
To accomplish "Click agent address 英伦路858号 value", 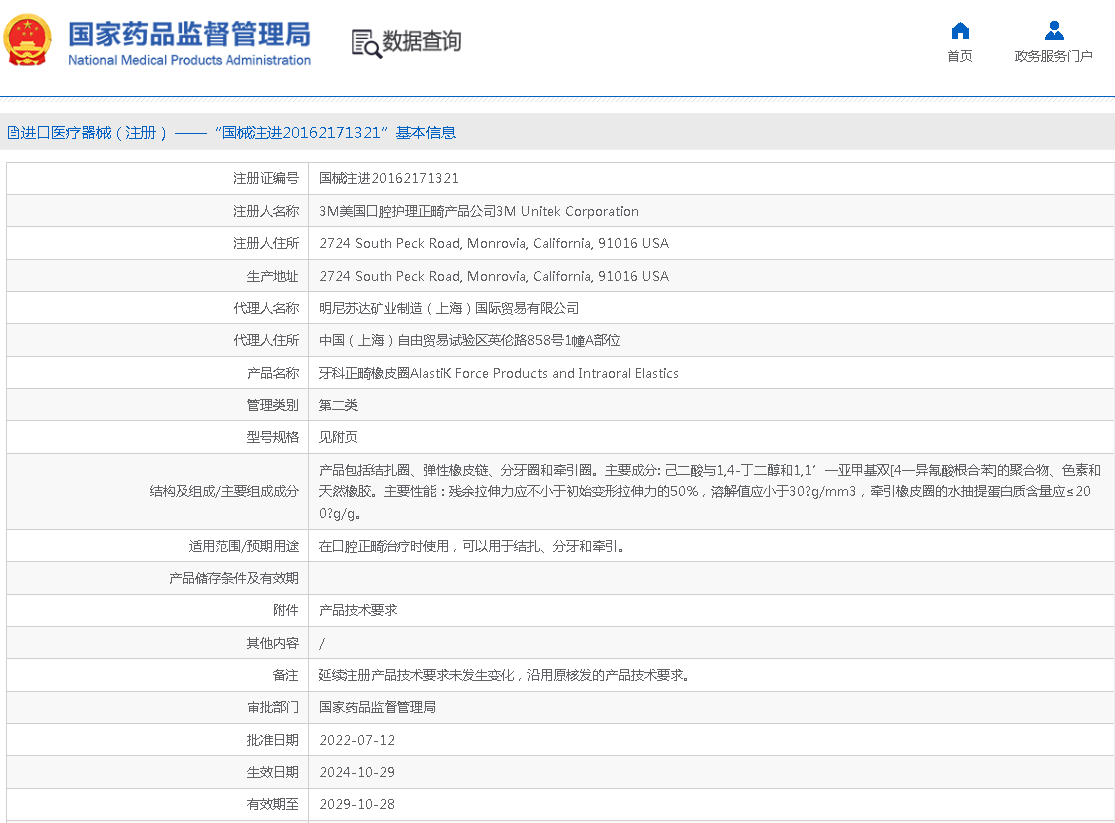I will (x=469, y=340).
